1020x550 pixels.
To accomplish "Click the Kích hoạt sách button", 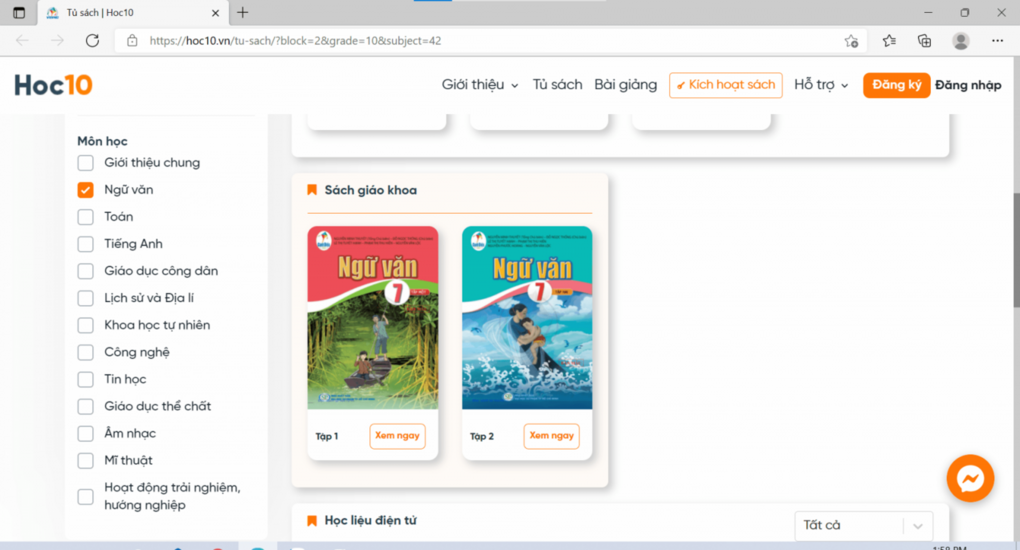I will pyautogui.click(x=726, y=85).
